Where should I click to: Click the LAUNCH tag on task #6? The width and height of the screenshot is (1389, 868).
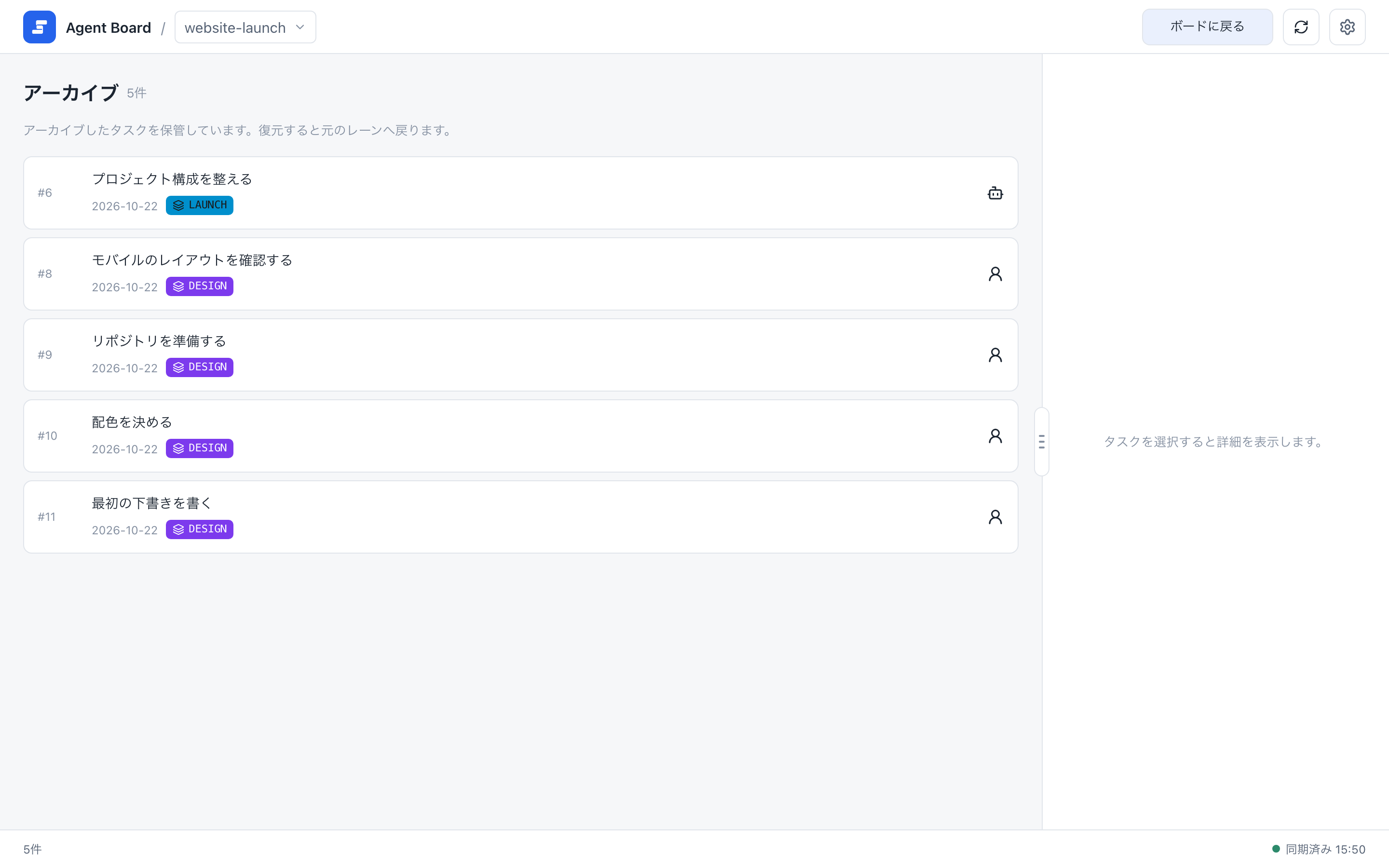click(x=200, y=205)
